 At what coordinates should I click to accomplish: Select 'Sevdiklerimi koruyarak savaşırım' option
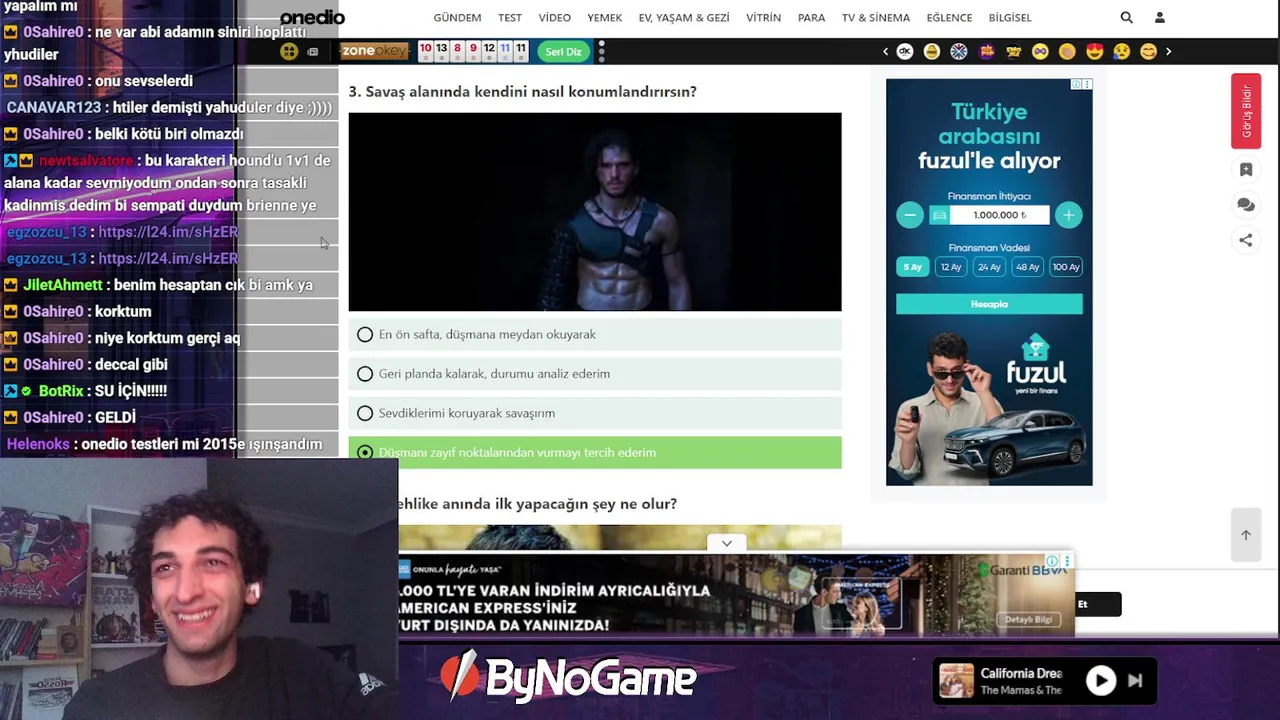tap(595, 413)
